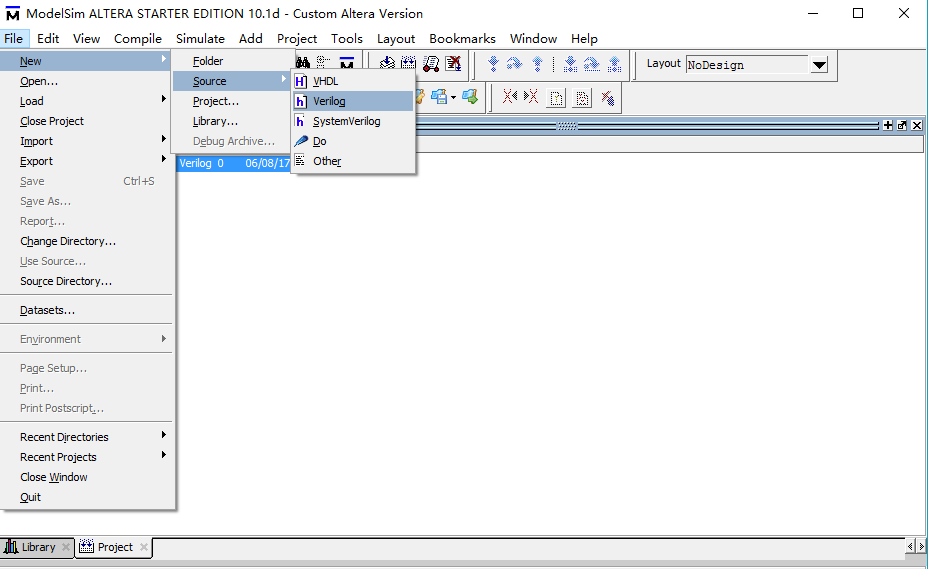Choose Quit from the File menu
928x569 pixels.
pyautogui.click(x=86, y=497)
